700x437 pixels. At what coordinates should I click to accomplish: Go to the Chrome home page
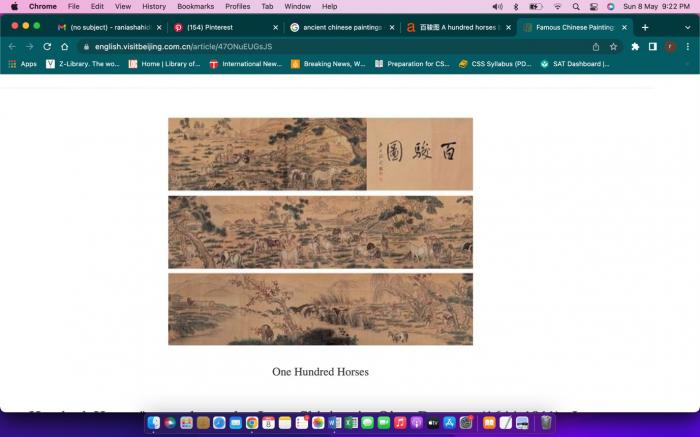click(65, 46)
